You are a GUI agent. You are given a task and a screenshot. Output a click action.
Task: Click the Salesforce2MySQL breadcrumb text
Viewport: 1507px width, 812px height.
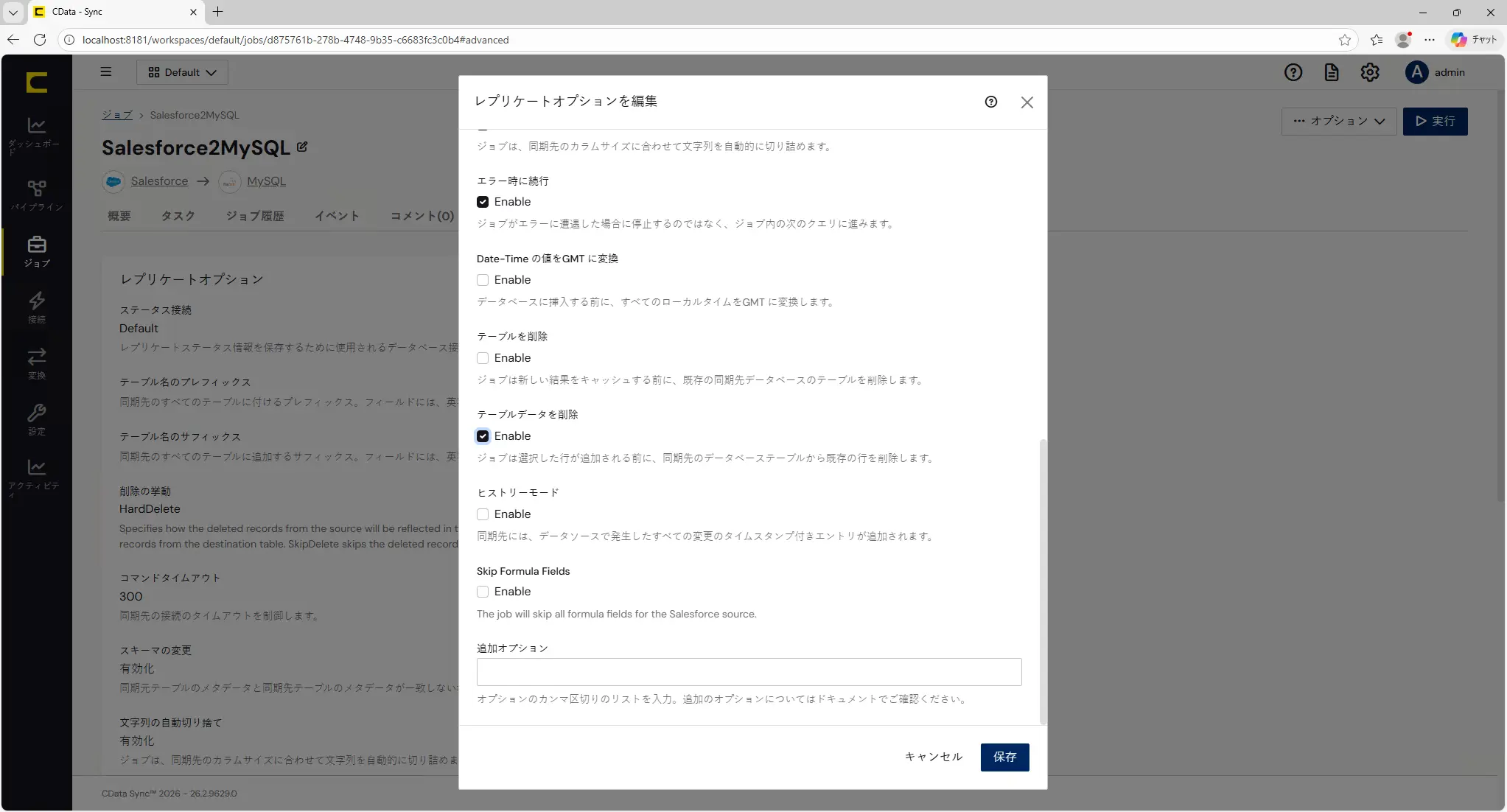point(195,115)
